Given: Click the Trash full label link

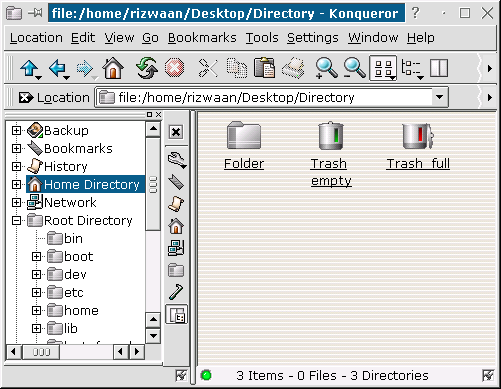Looking at the screenshot, I should 418,164.
